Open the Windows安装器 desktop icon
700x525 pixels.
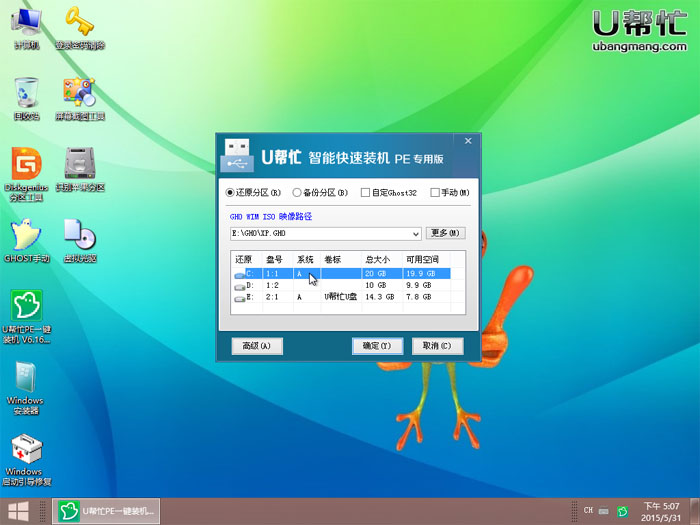click(x=24, y=378)
